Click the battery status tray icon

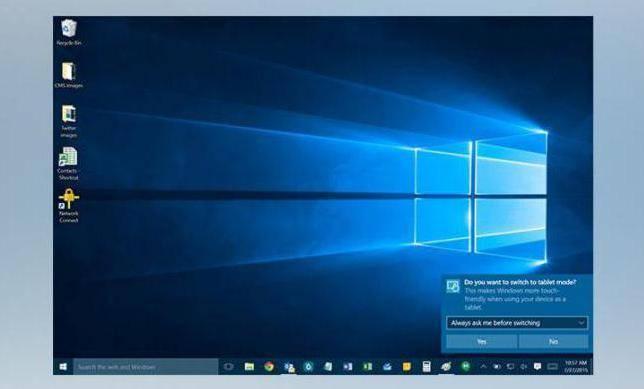pyautogui.click(x=497, y=366)
